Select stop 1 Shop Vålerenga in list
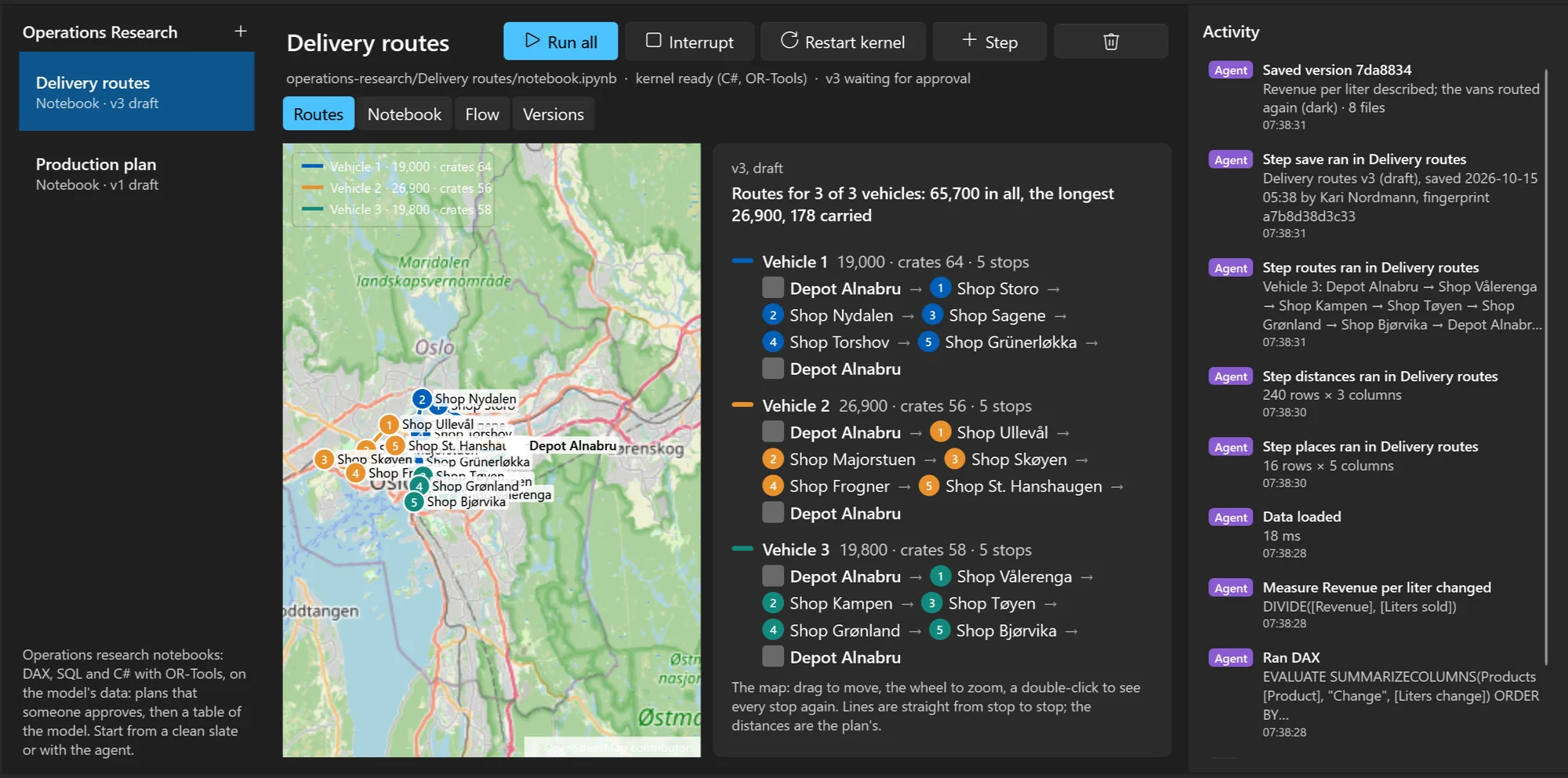 [1001, 576]
